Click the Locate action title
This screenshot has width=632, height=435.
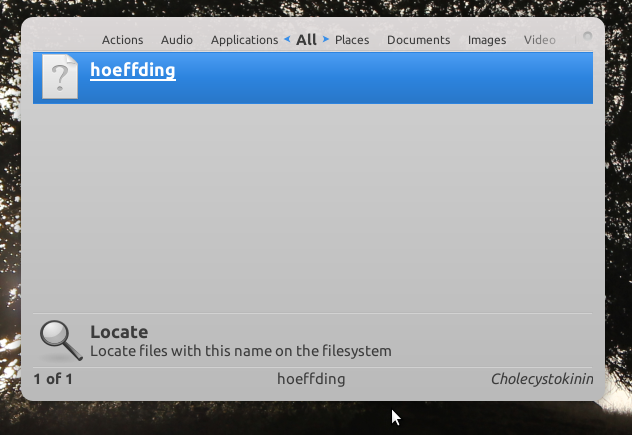click(x=119, y=332)
